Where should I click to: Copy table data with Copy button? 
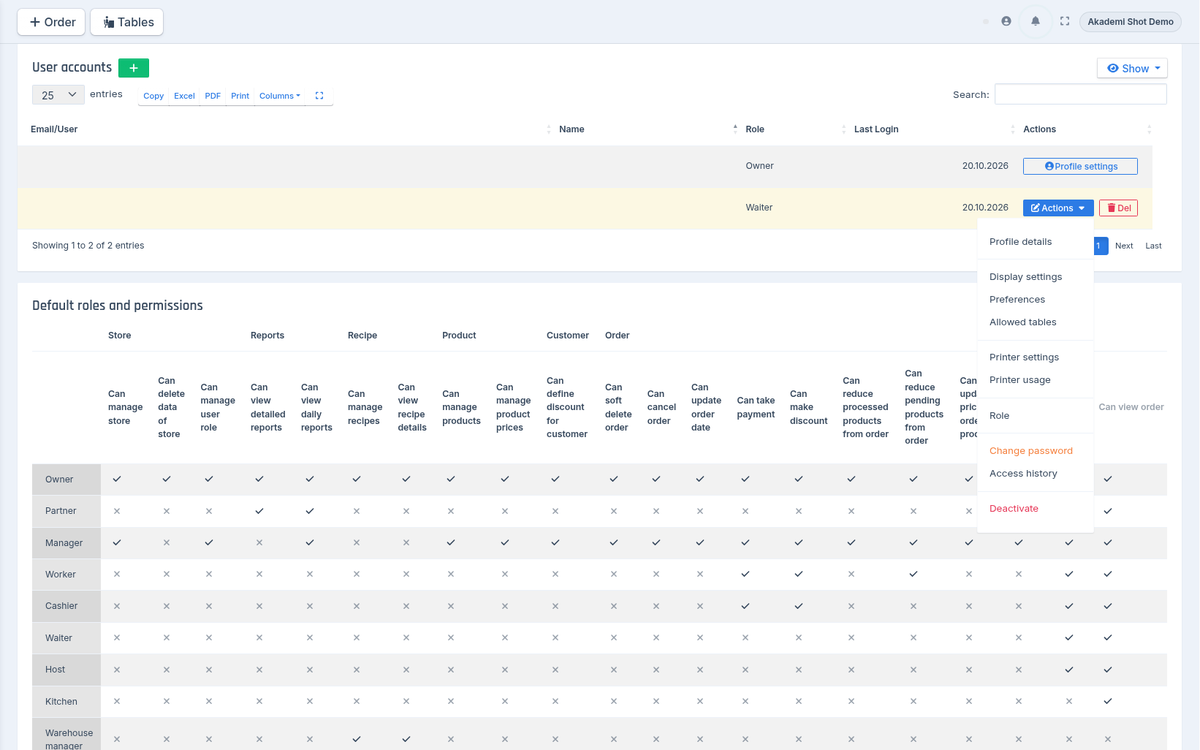[x=153, y=96]
